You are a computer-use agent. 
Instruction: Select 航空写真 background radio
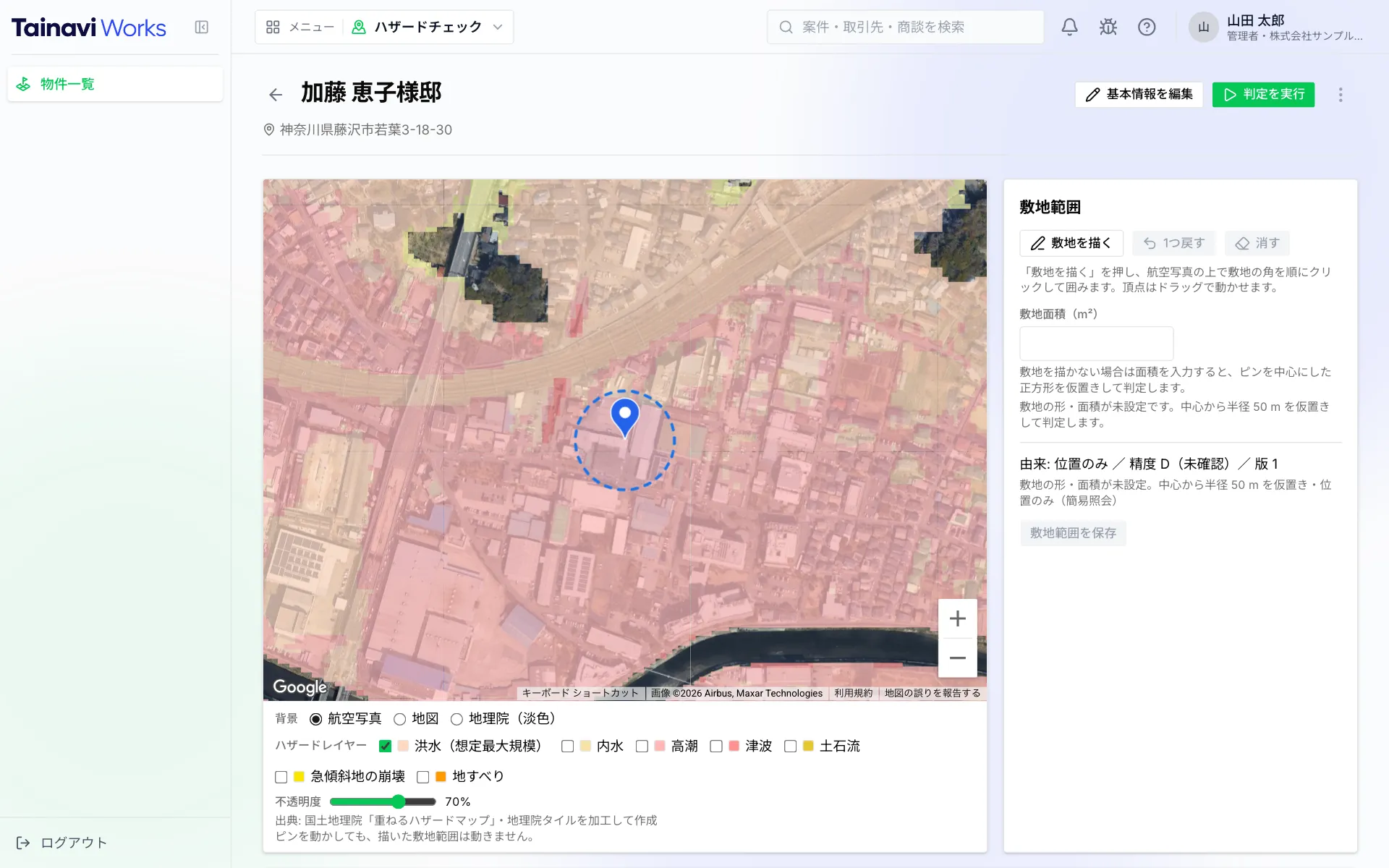pyautogui.click(x=316, y=719)
